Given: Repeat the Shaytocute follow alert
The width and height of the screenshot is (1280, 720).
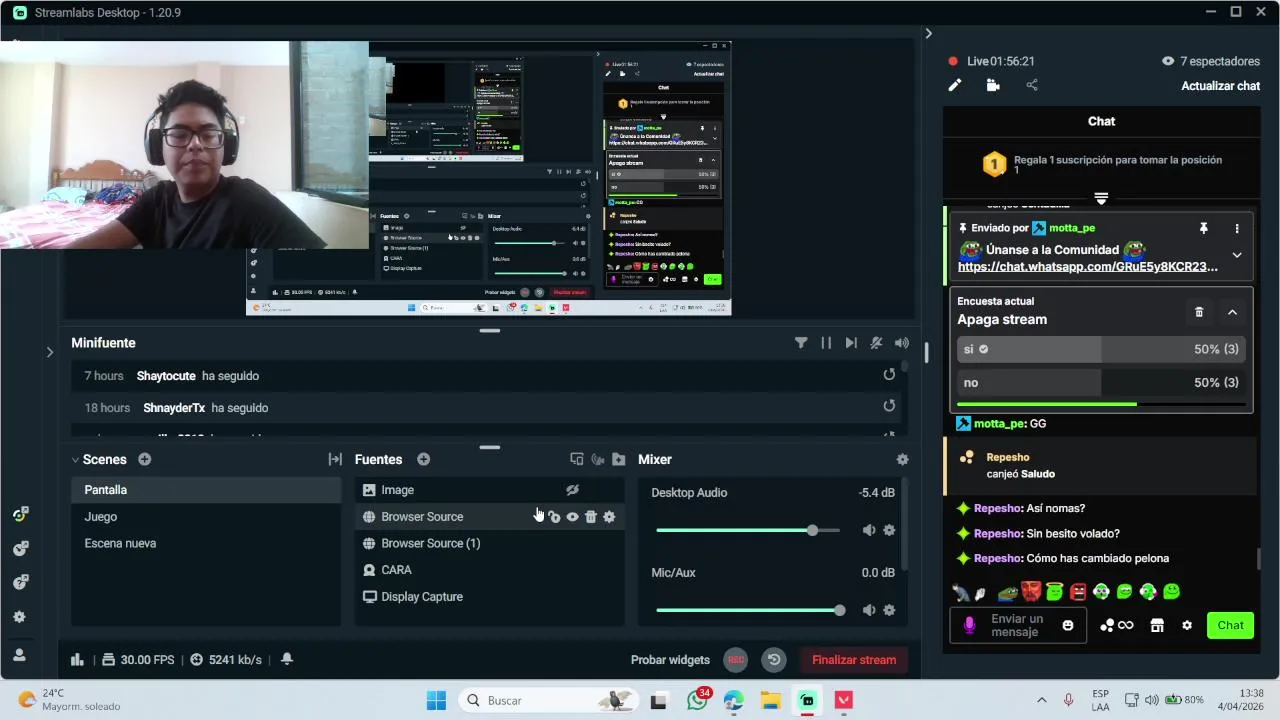Looking at the screenshot, I should point(889,375).
